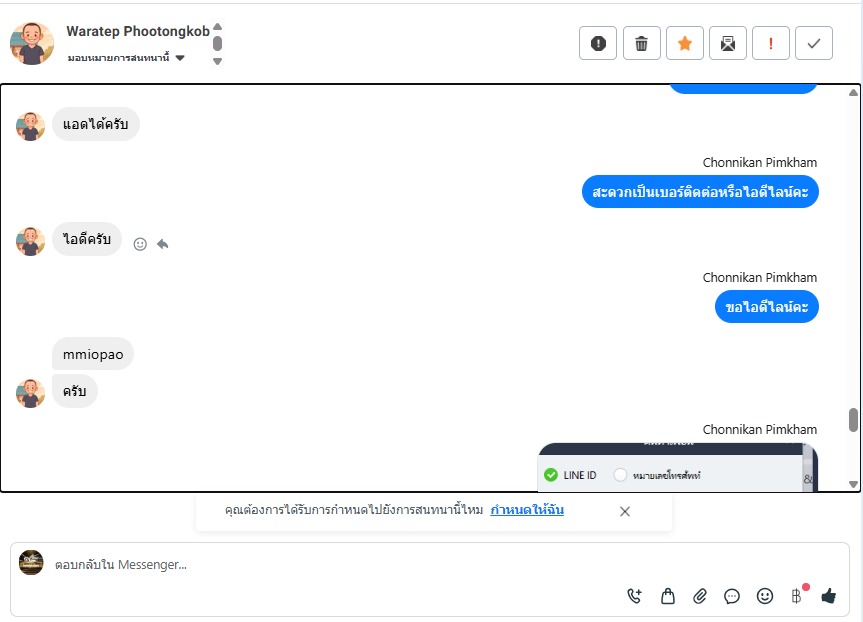
Task: Mark conversation as unread envelope icon
Action: [x=728, y=43]
